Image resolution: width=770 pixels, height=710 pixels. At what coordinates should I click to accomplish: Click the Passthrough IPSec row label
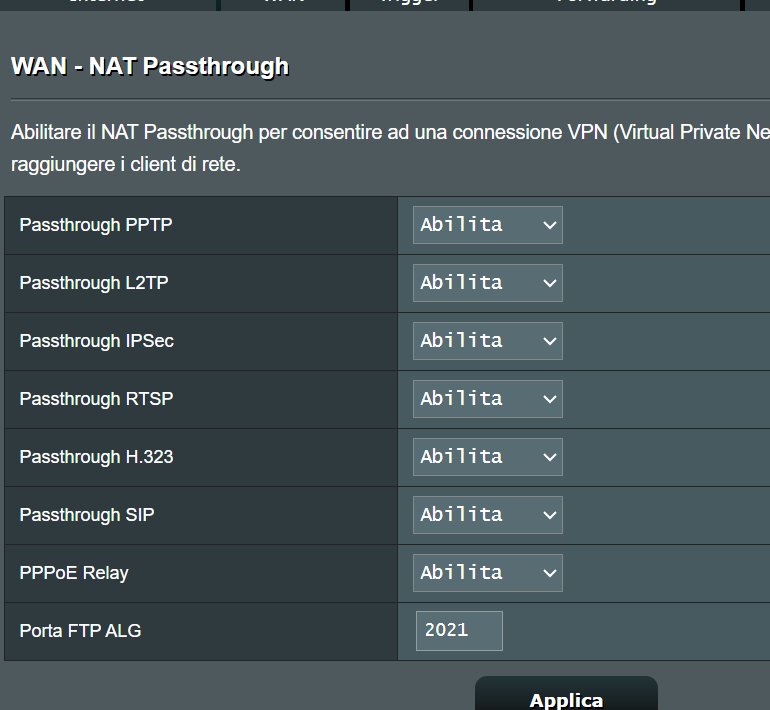click(x=97, y=341)
